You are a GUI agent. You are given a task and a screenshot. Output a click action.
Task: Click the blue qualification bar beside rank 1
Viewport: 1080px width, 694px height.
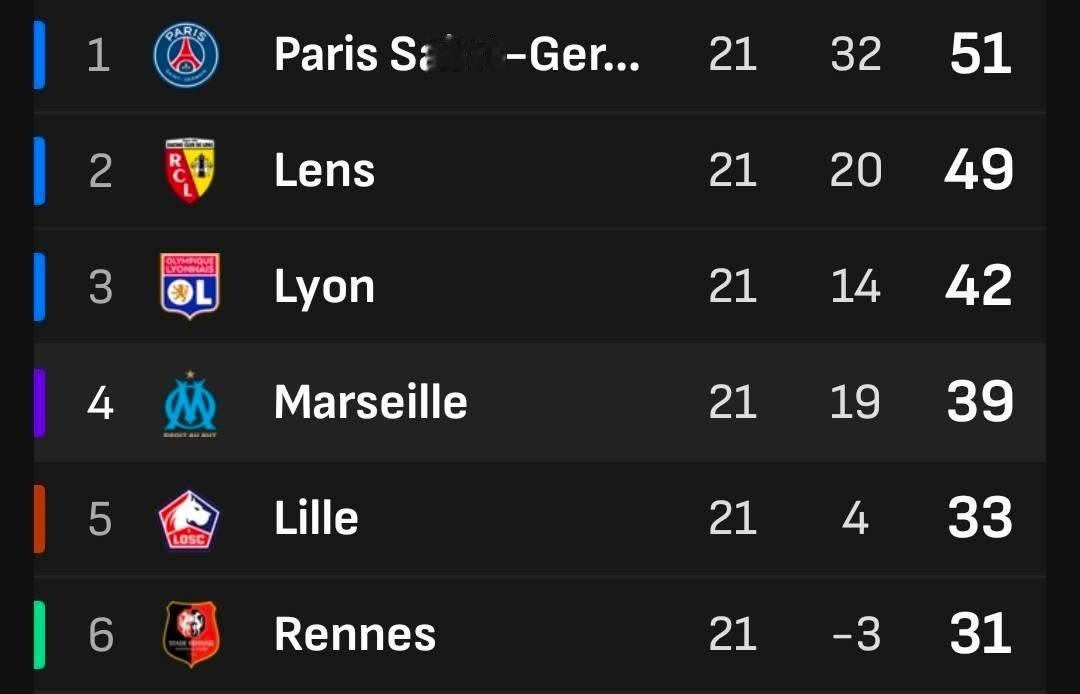click(x=39, y=55)
